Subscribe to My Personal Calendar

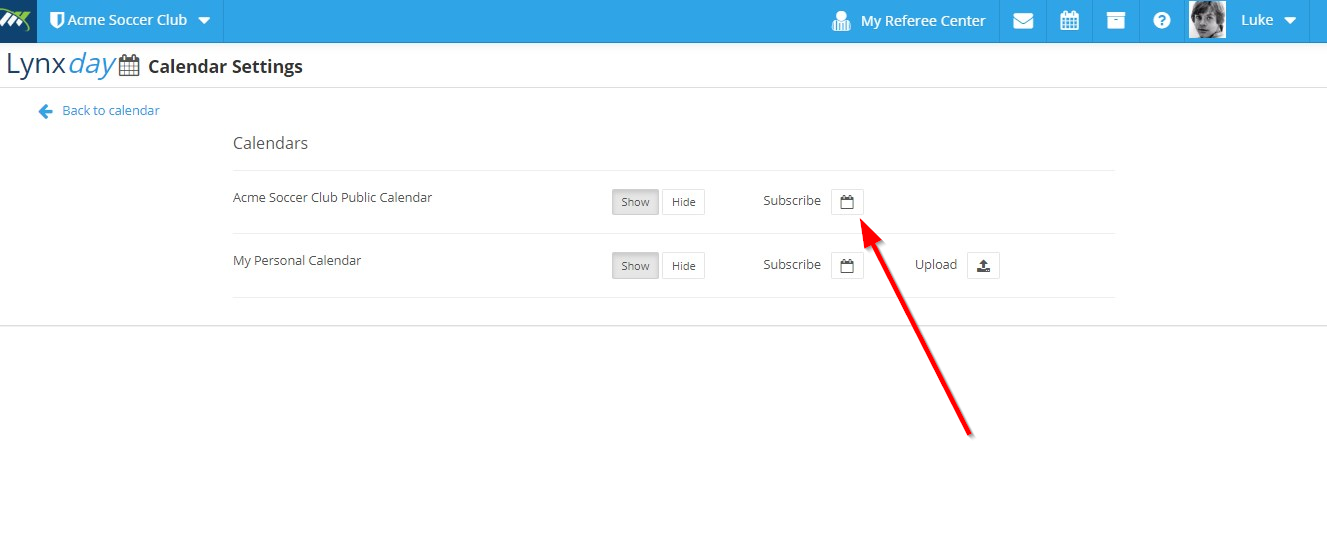[x=847, y=266]
